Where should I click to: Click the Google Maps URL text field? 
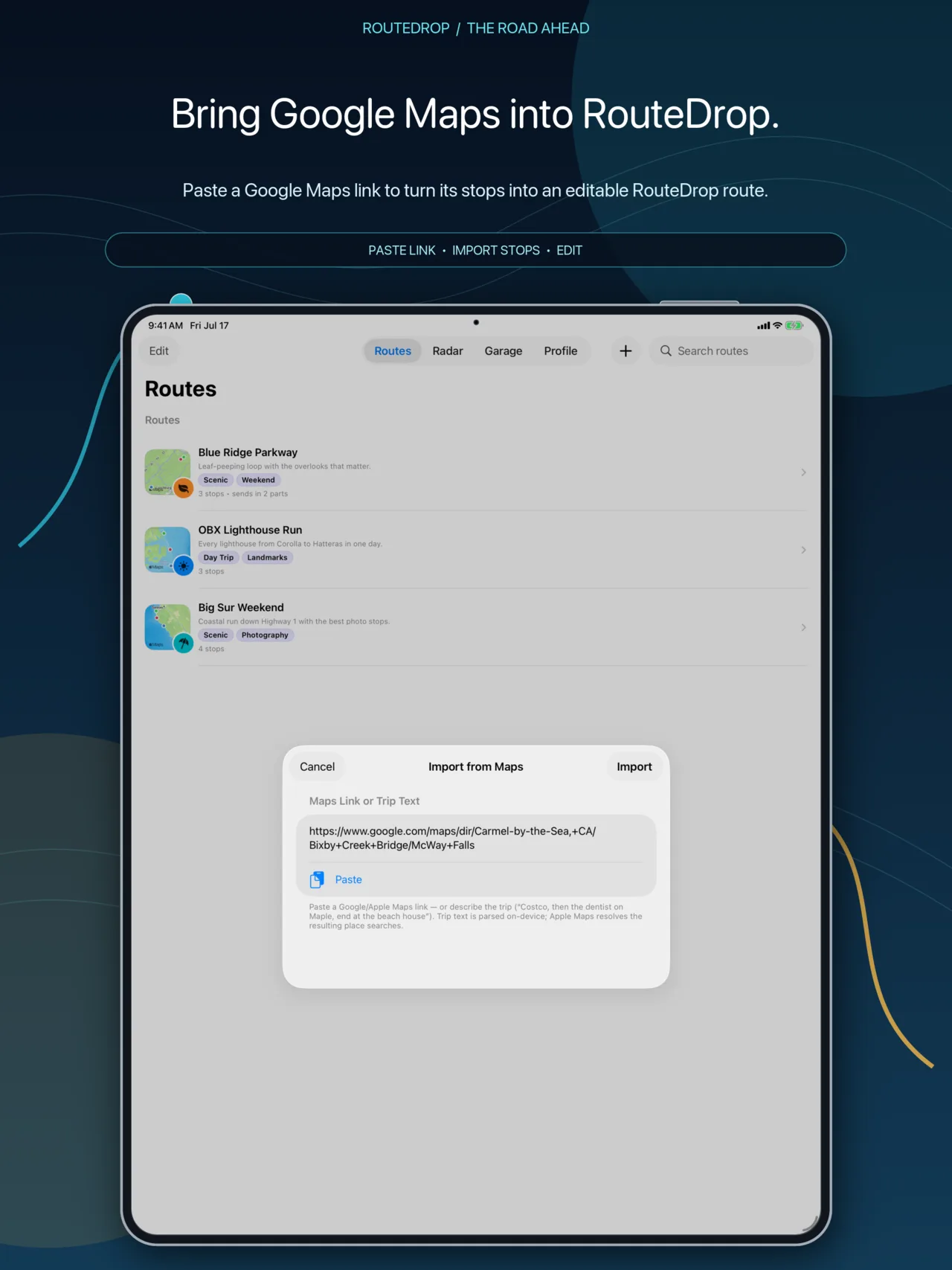tap(476, 838)
